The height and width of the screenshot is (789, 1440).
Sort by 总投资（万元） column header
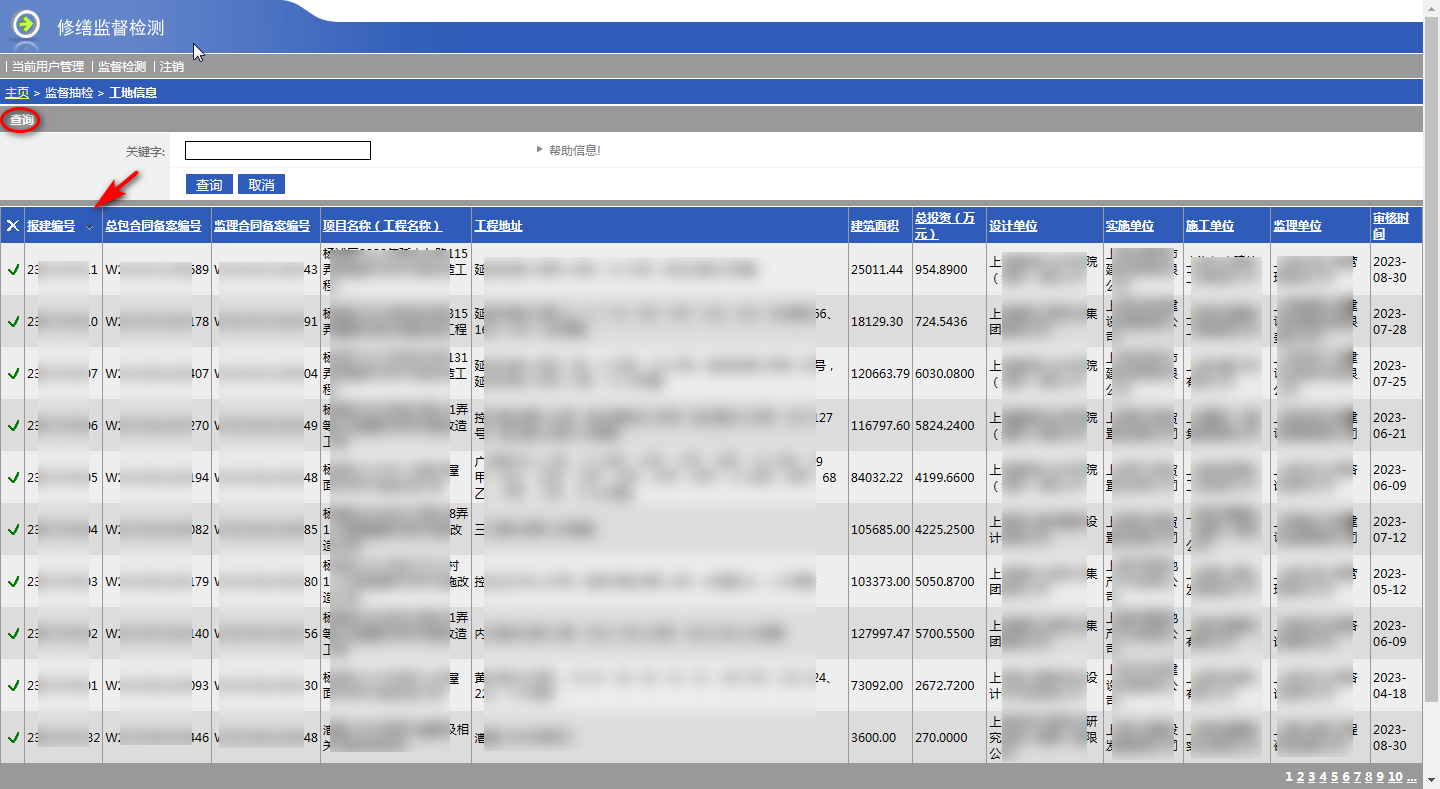(945, 226)
